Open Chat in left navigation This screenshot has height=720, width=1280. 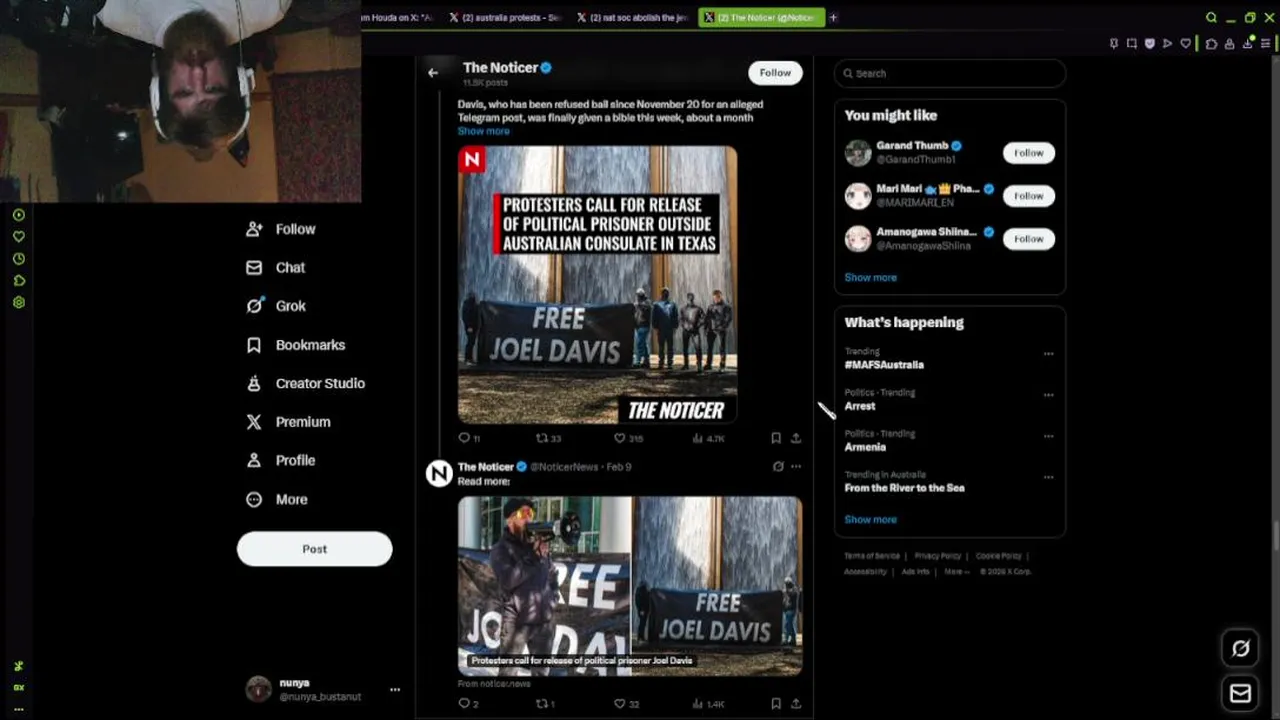pyautogui.click(x=276, y=267)
